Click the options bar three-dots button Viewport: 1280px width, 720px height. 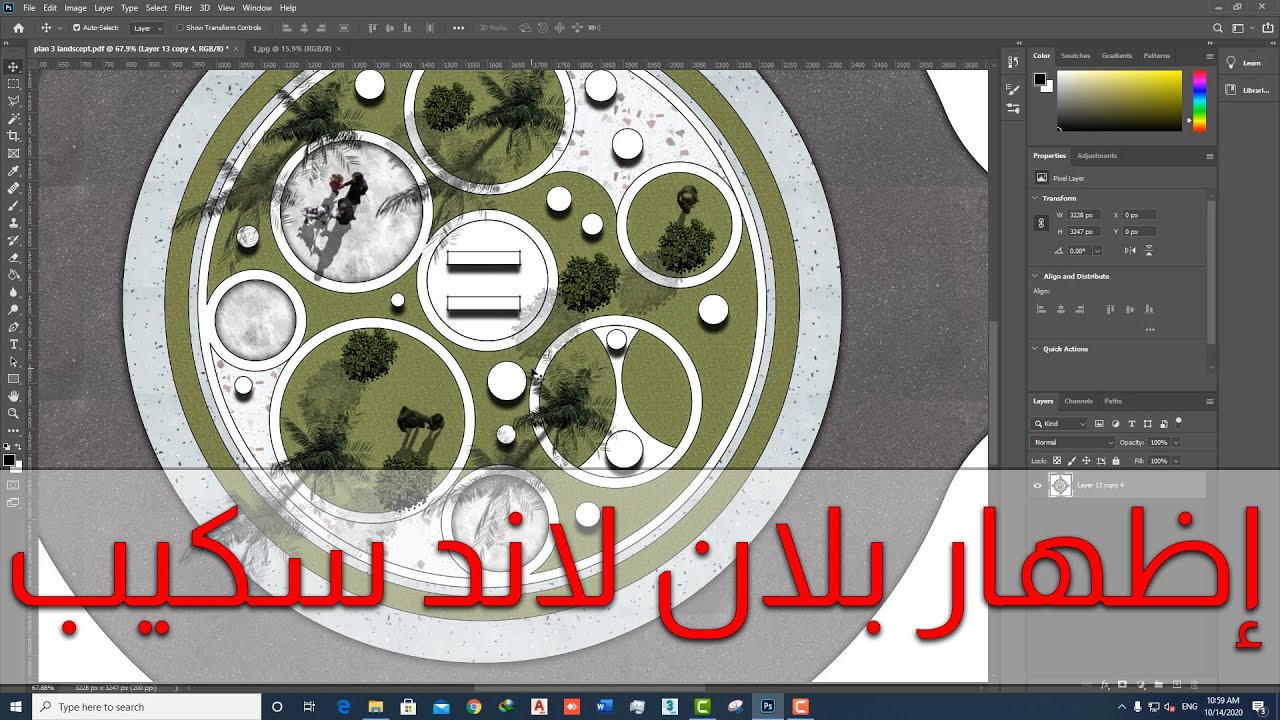[x=458, y=28]
